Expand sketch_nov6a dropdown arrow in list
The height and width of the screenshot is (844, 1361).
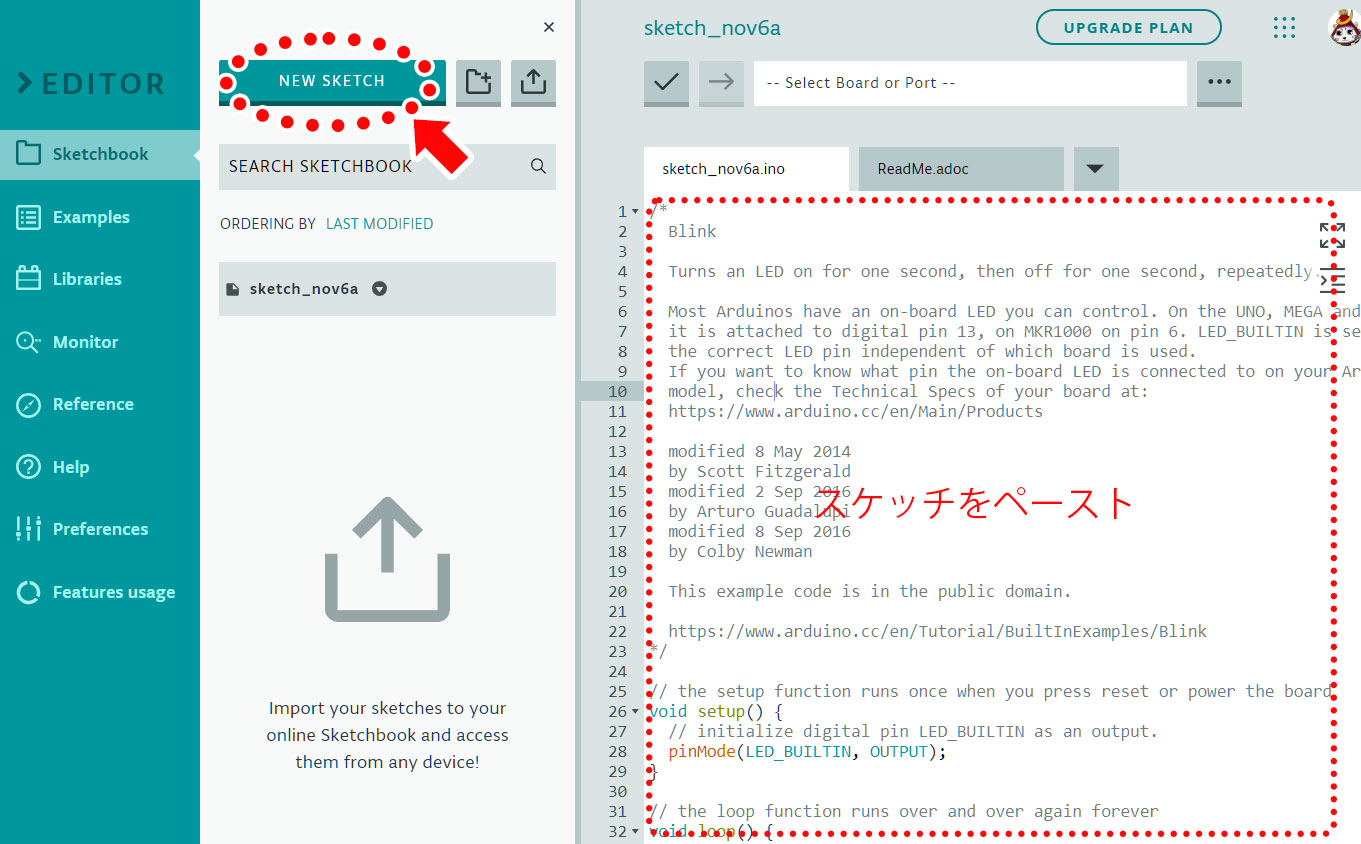[x=379, y=289]
